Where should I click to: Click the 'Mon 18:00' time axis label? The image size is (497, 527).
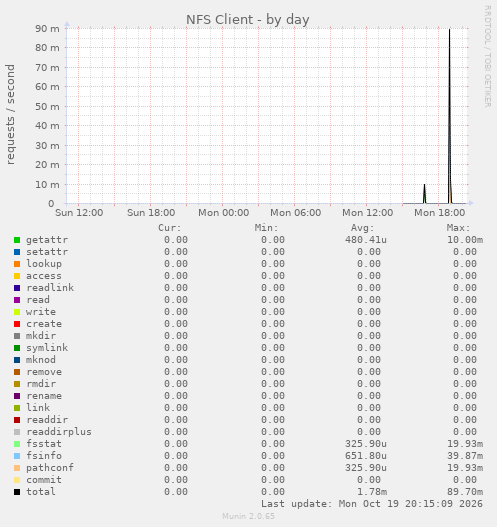point(440,213)
